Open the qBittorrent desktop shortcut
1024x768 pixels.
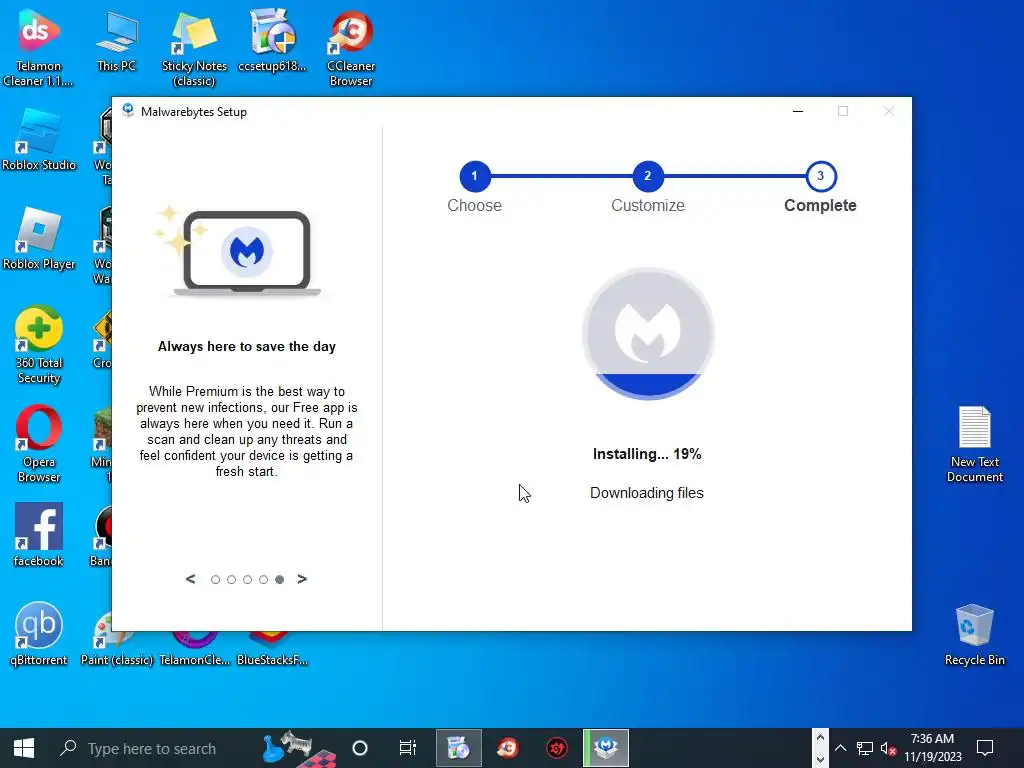[x=39, y=633]
